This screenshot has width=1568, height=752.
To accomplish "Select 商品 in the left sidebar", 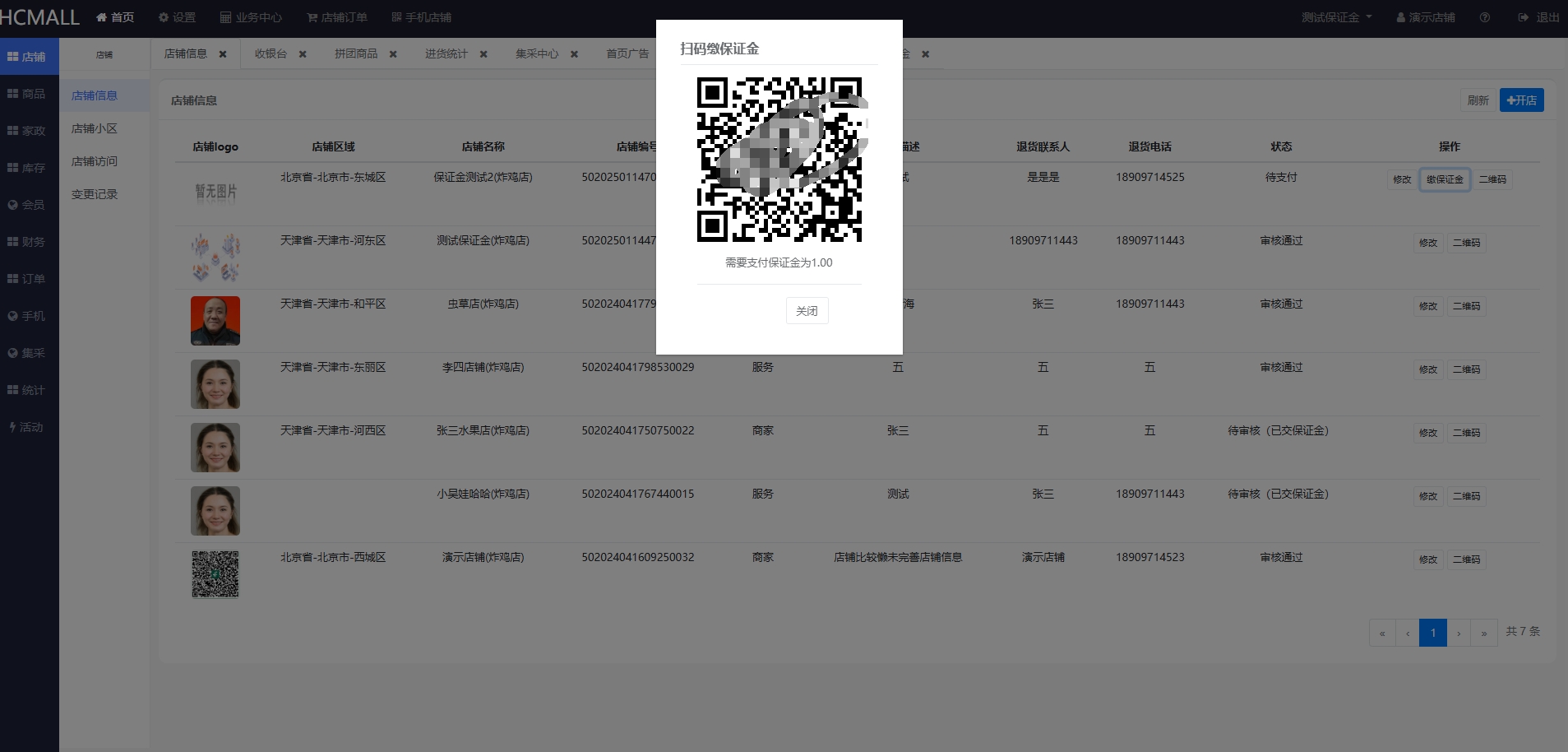I will pyautogui.click(x=29, y=94).
